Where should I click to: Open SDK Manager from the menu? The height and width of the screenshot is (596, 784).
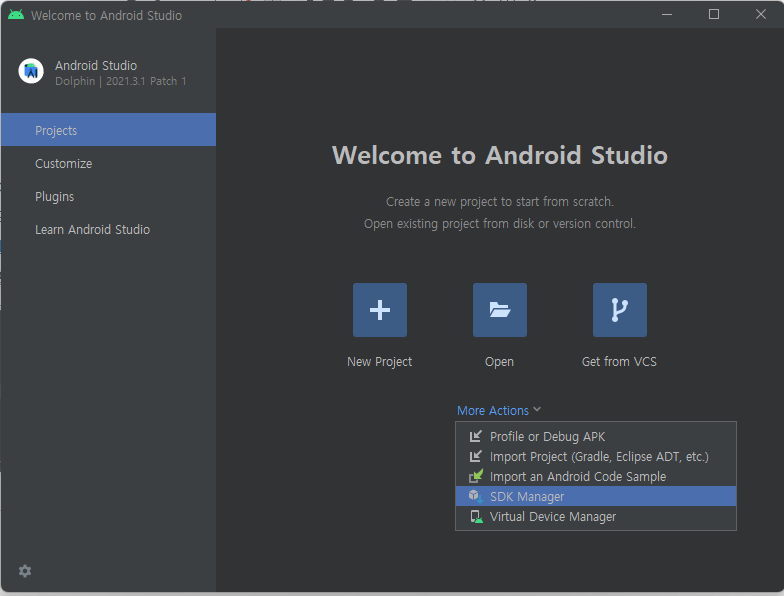[596, 496]
